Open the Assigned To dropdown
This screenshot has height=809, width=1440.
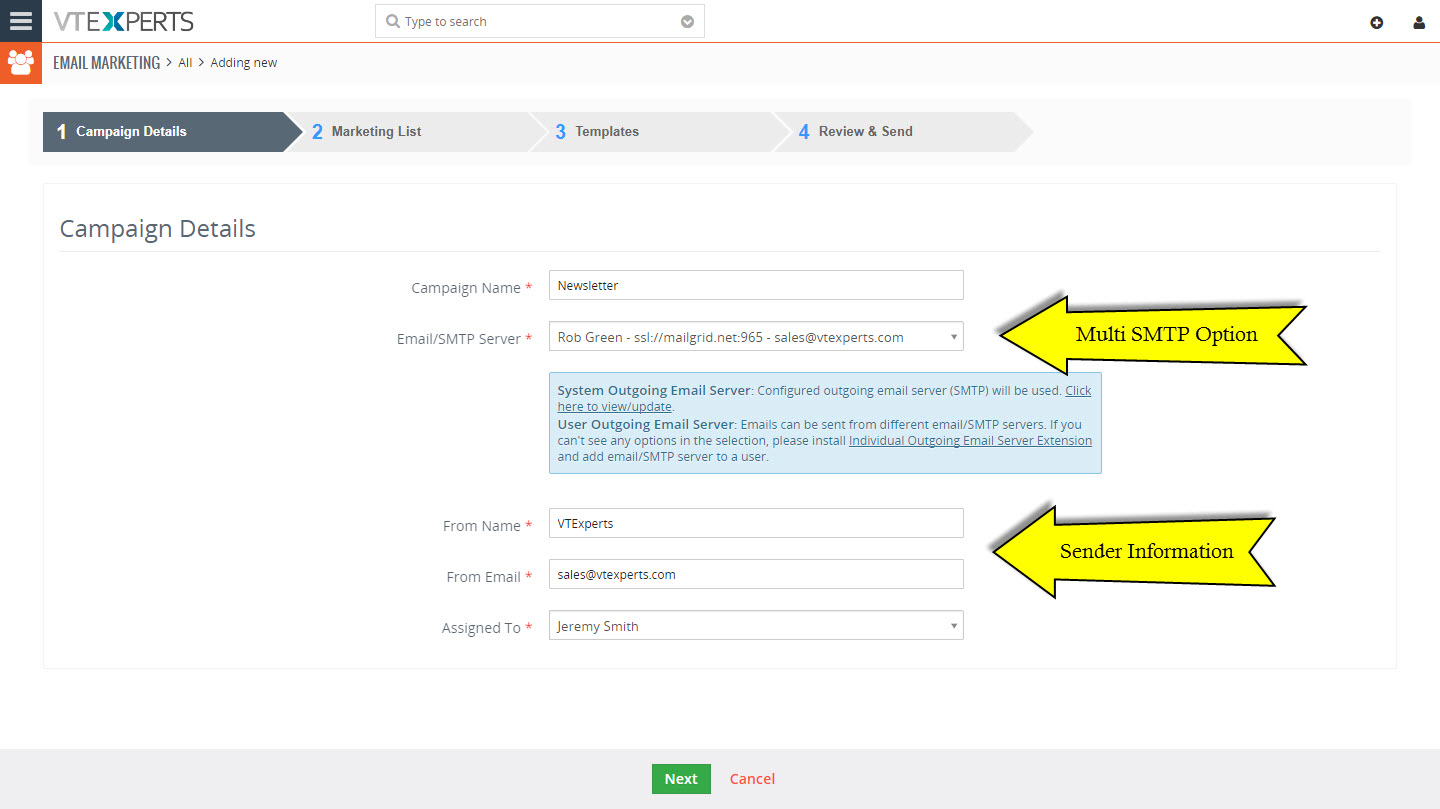point(756,626)
